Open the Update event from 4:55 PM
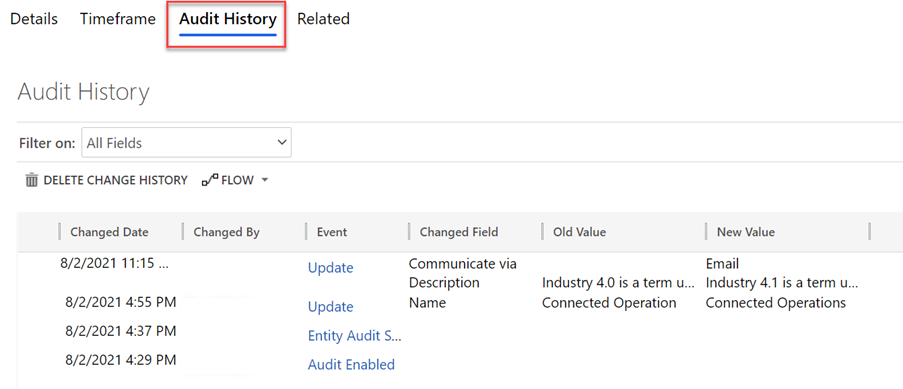This screenshot has width=903, height=389. coord(331,307)
